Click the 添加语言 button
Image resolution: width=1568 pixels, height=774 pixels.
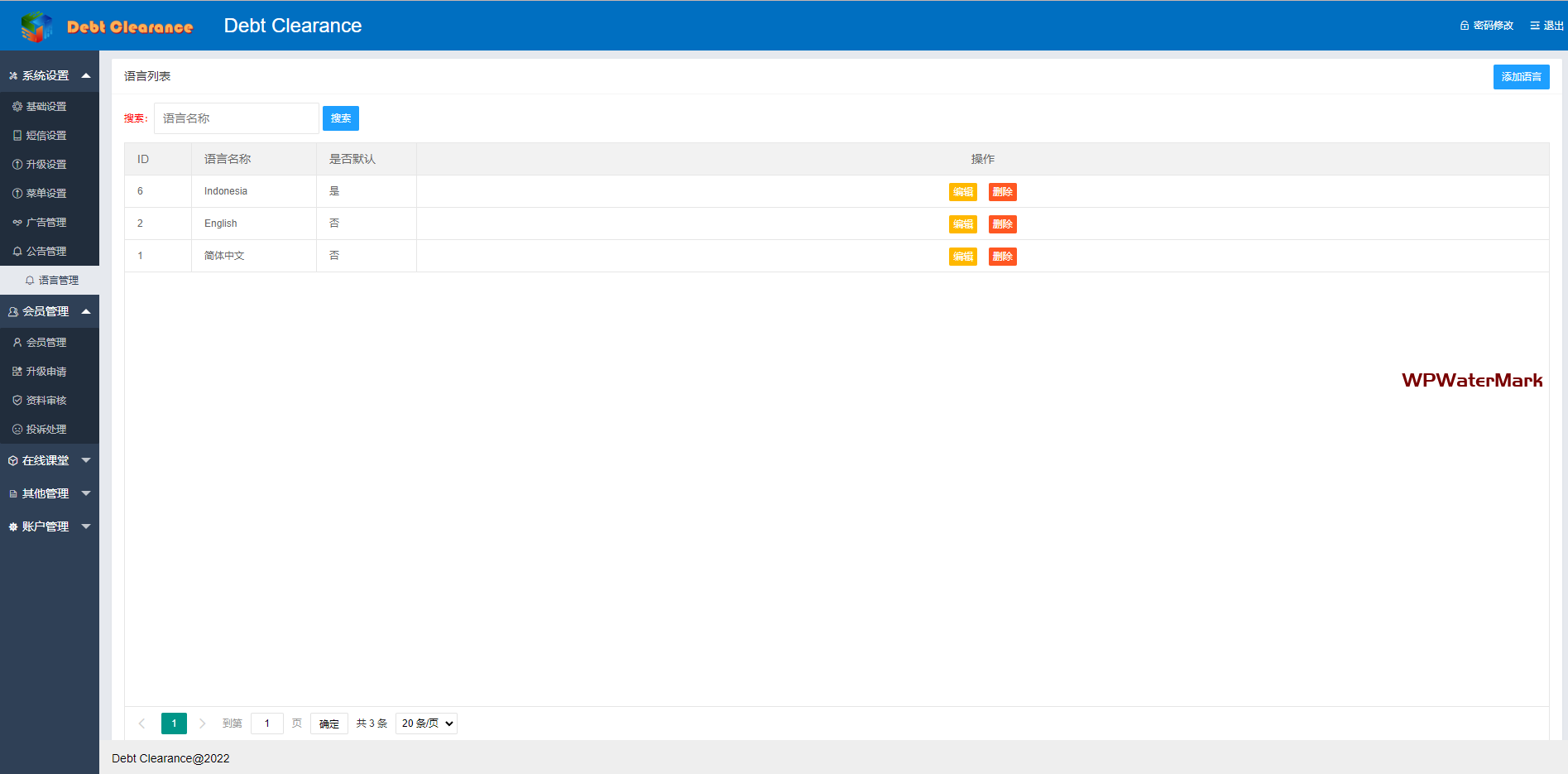(x=1521, y=77)
